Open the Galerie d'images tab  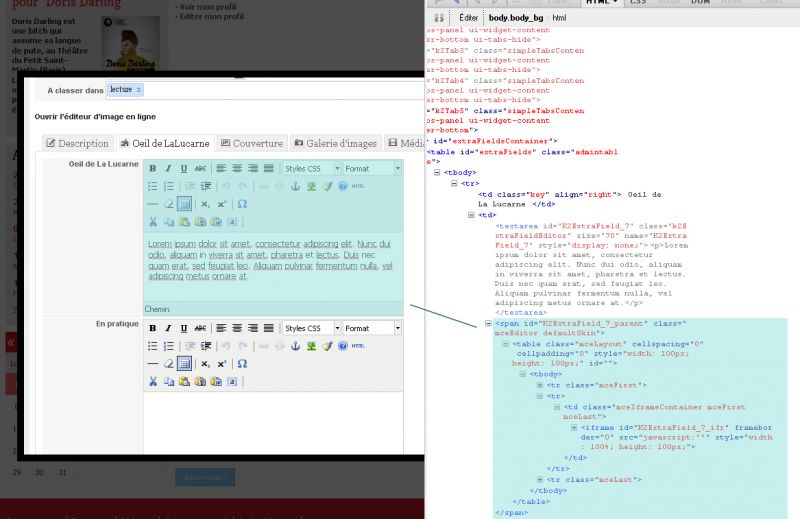point(336,143)
